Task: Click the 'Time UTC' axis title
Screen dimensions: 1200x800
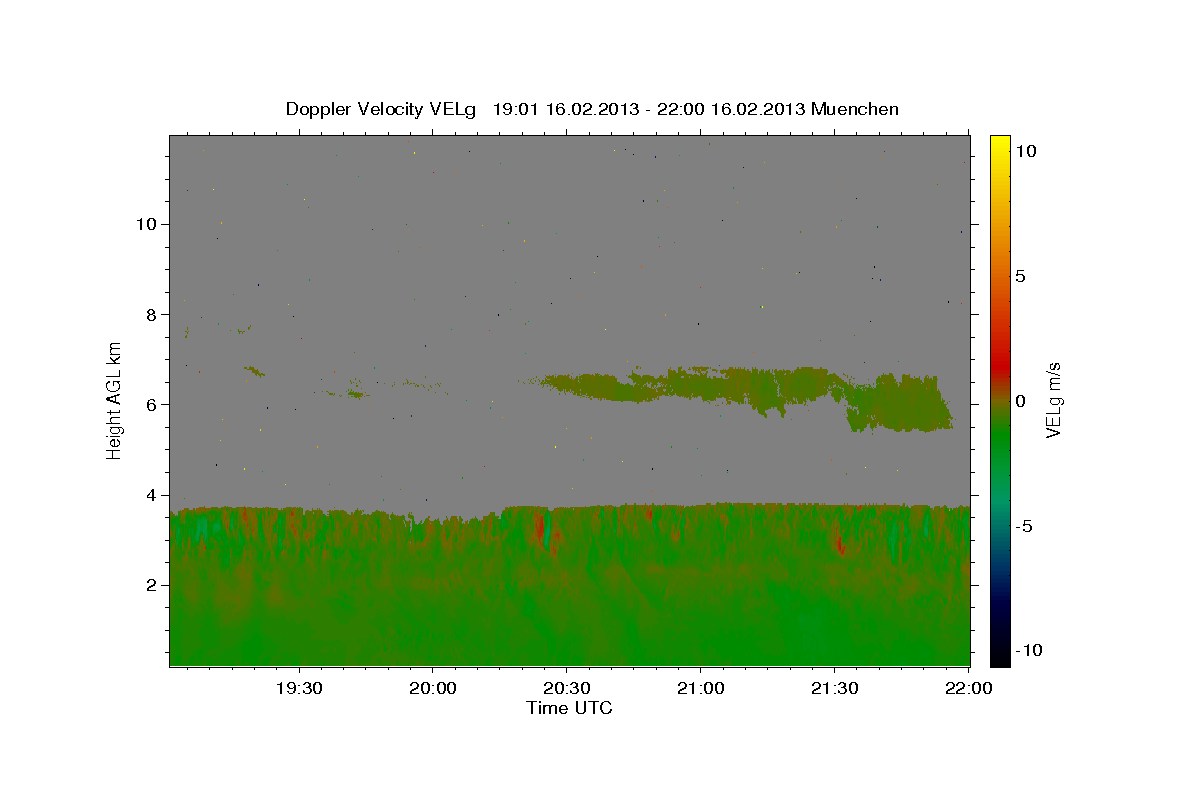Action: click(x=569, y=708)
